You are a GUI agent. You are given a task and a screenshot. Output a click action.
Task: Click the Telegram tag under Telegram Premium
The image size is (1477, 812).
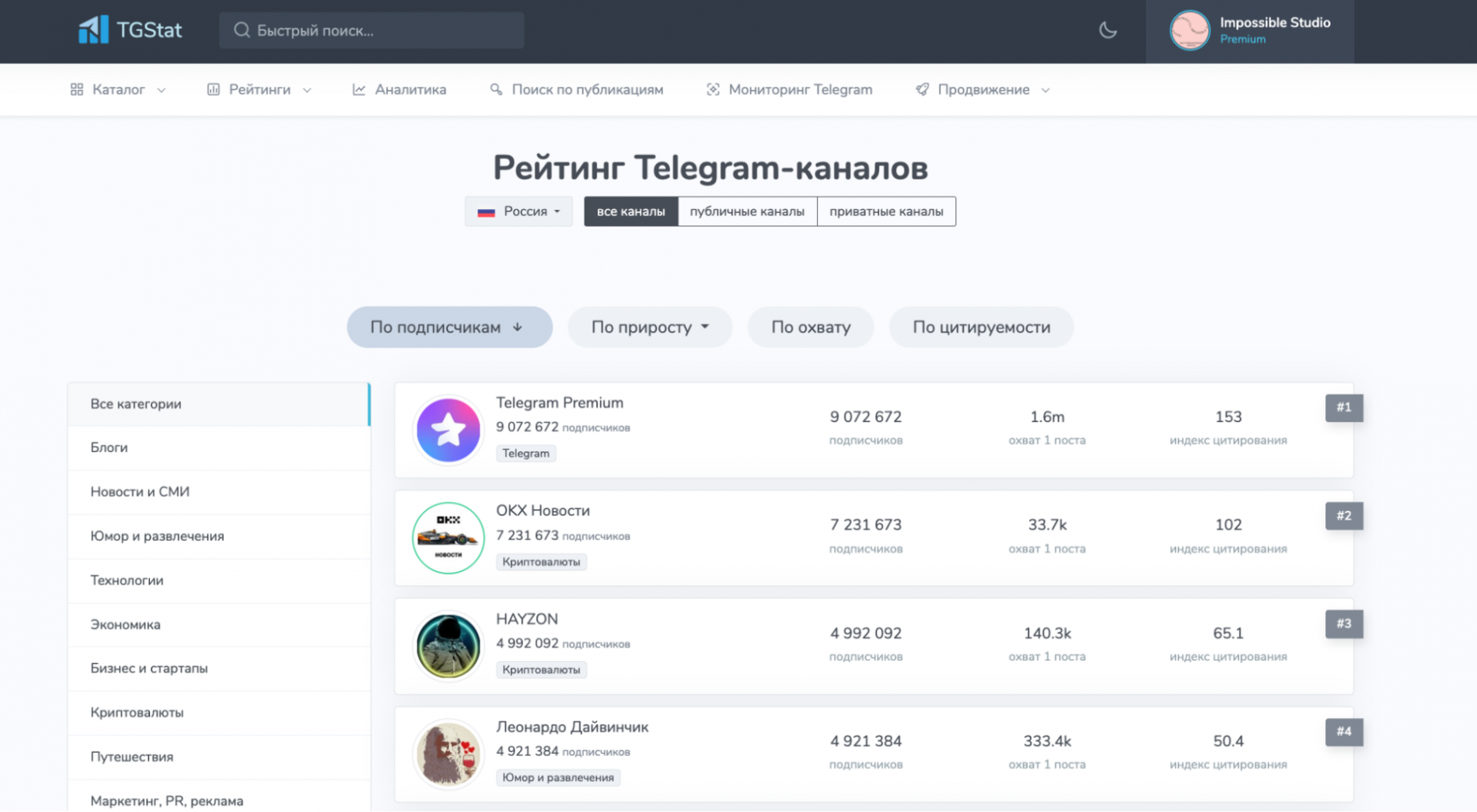click(x=526, y=453)
